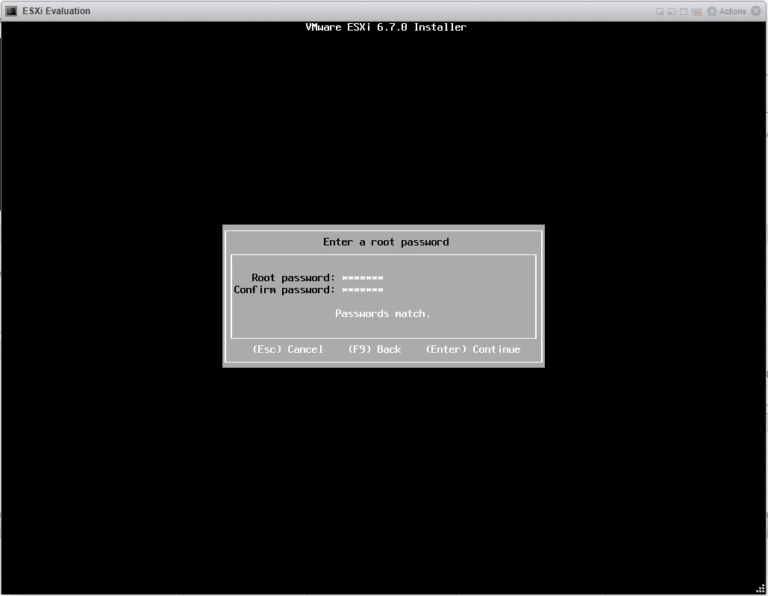The height and width of the screenshot is (596, 768).
Task: Click the ESXi Evaluation console icon
Action: click(11, 11)
